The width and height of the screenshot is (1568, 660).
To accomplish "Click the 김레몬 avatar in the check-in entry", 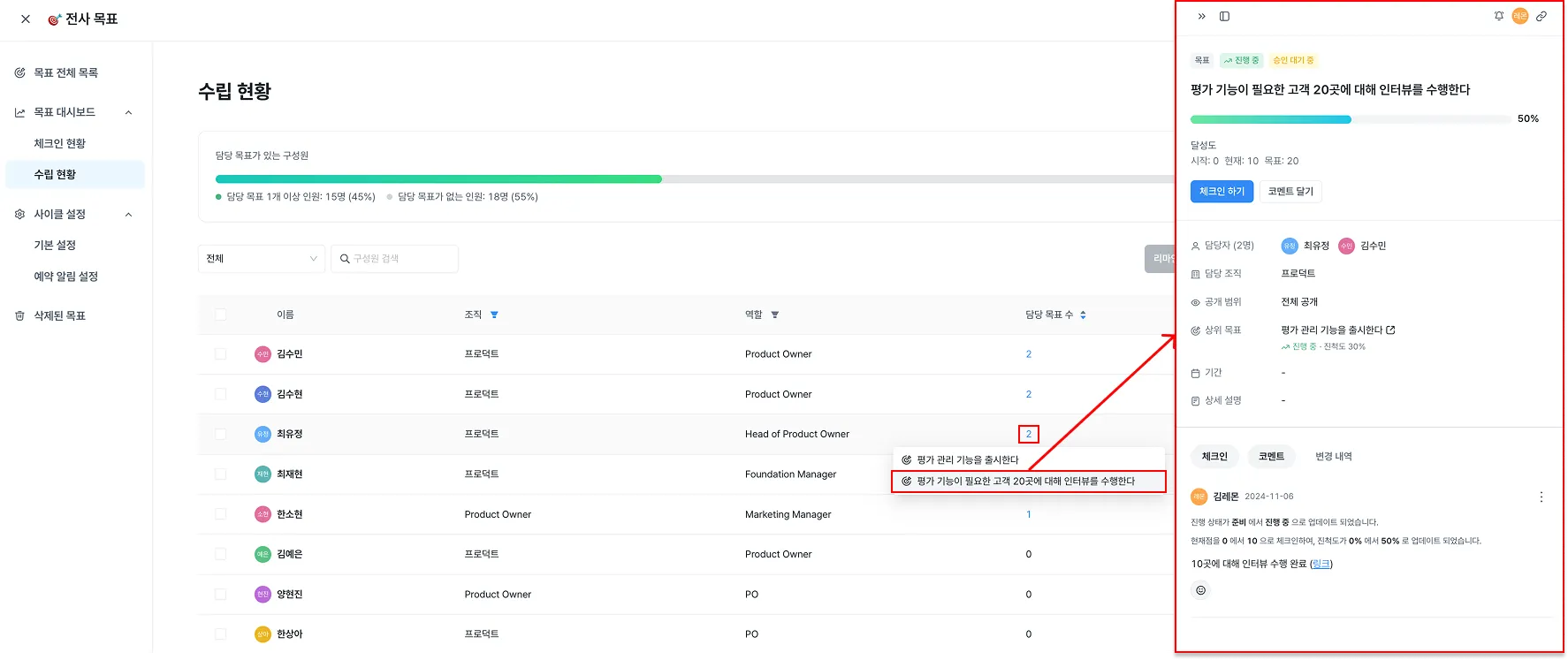I will pos(1199,497).
